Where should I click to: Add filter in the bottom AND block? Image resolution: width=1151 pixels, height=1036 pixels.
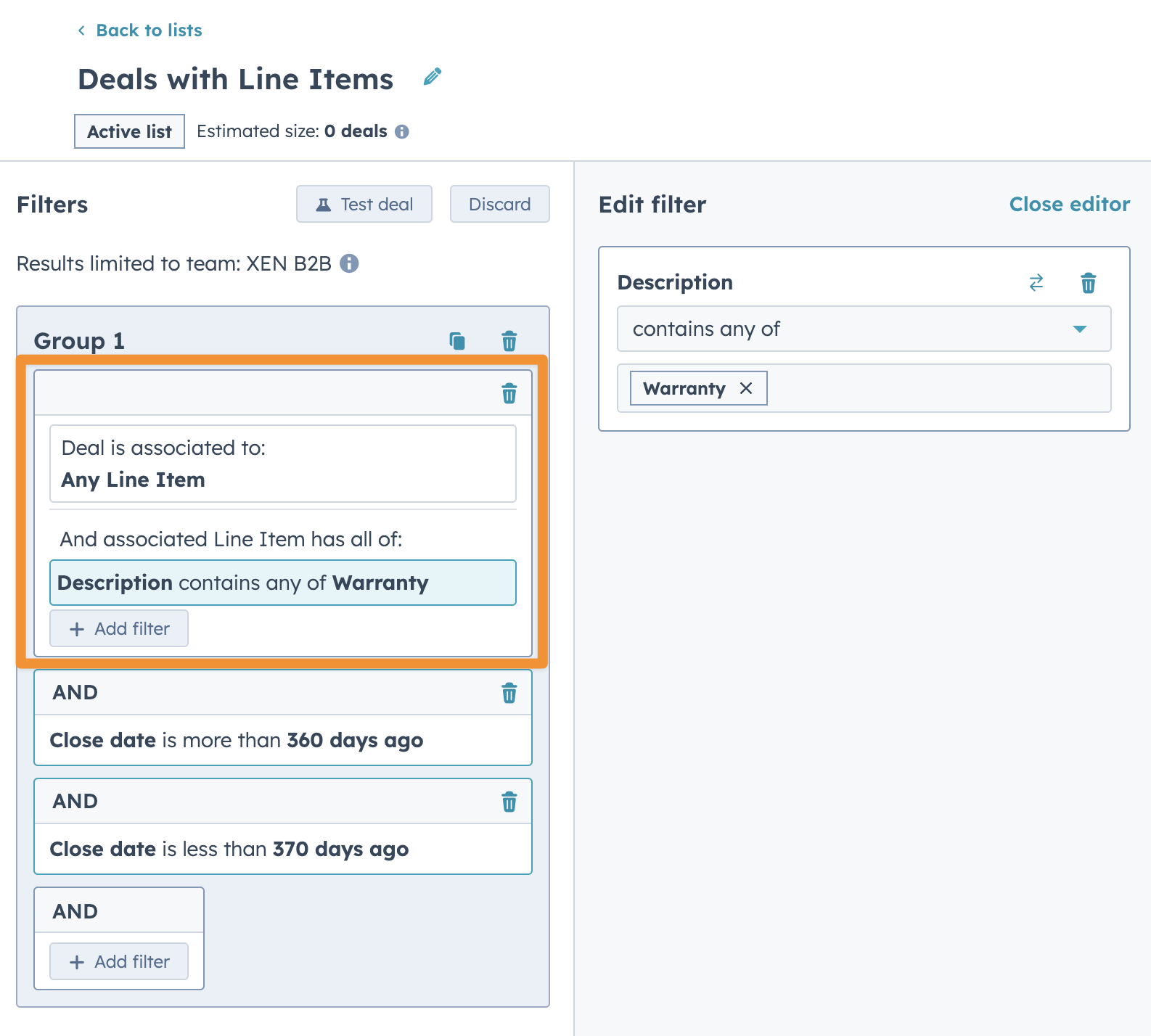pos(119,961)
